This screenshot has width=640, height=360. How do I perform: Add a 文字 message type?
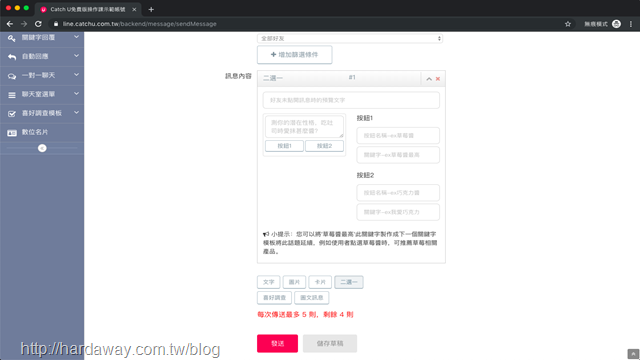(269, 282)
